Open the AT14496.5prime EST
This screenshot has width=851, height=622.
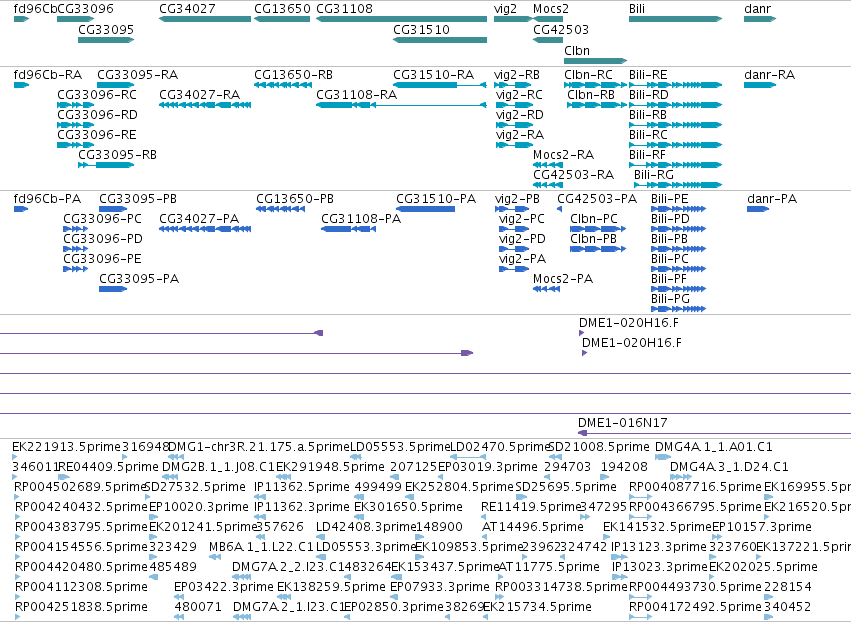485,537
